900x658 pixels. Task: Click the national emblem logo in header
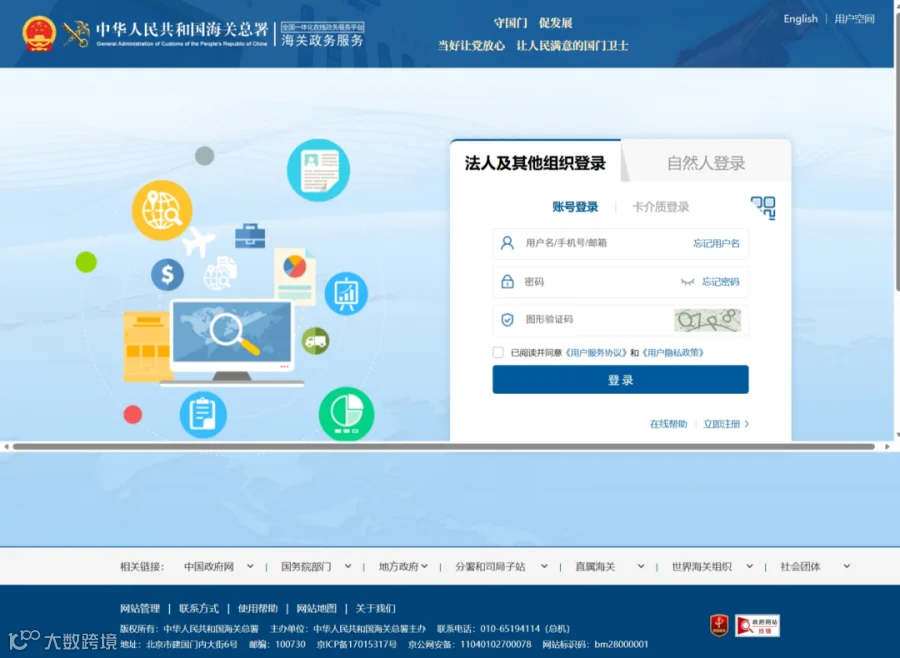pyautogui.click(x=39, y=34)
